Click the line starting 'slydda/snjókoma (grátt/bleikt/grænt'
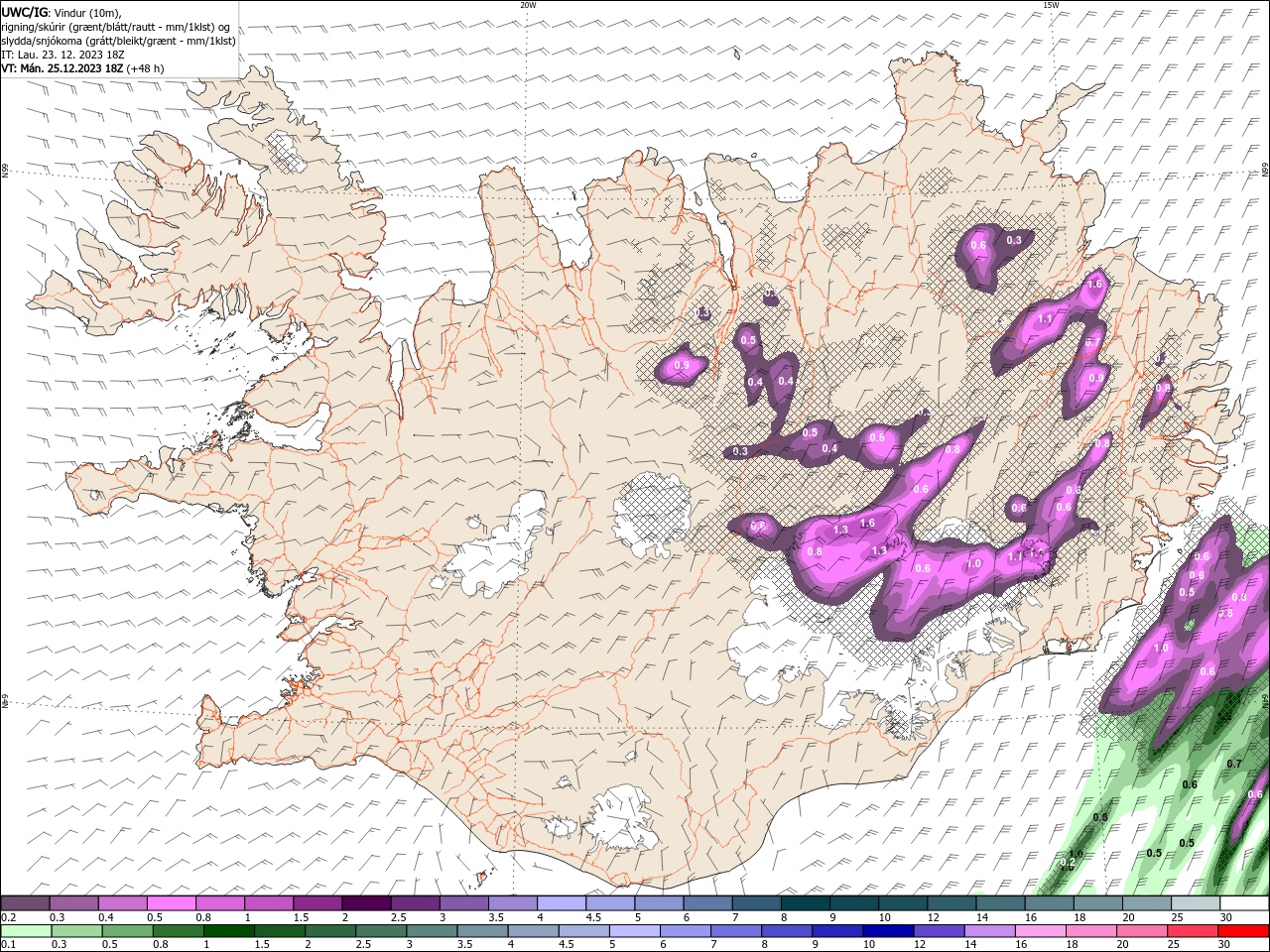This screenshot has height=952, width=1270. pos(119,41)
